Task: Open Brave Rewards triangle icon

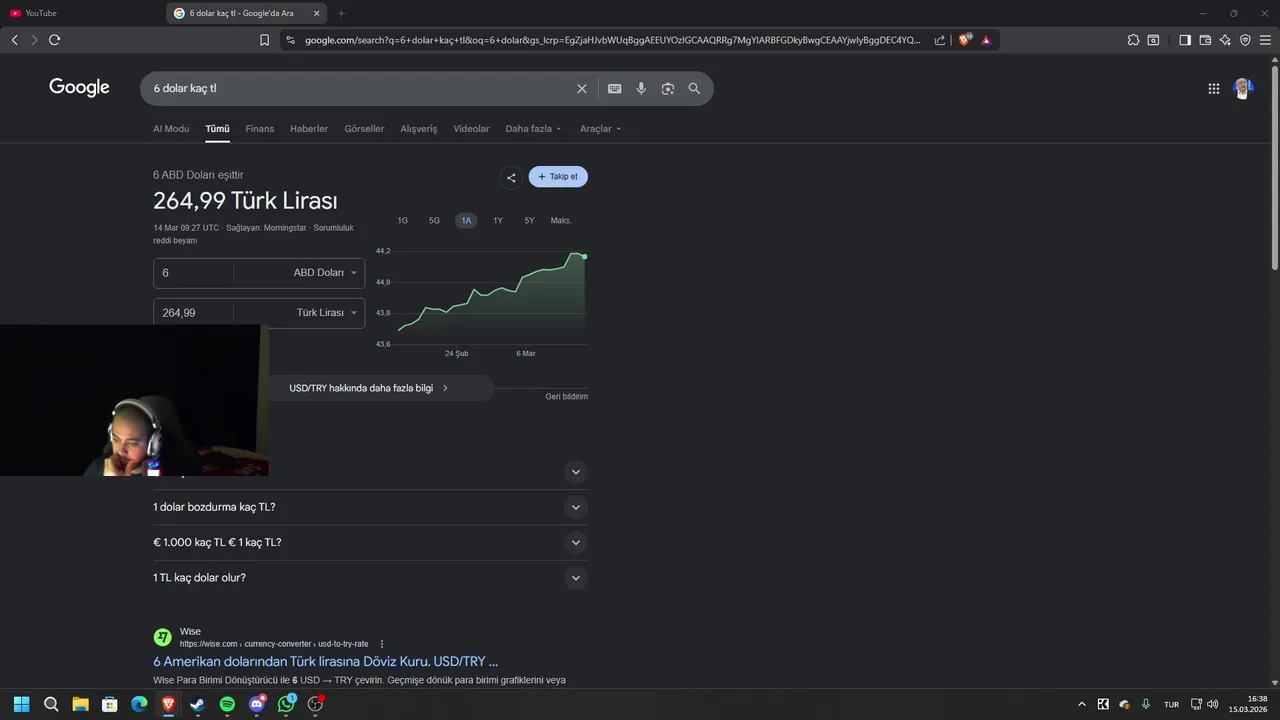Action: tap(986, 40)
